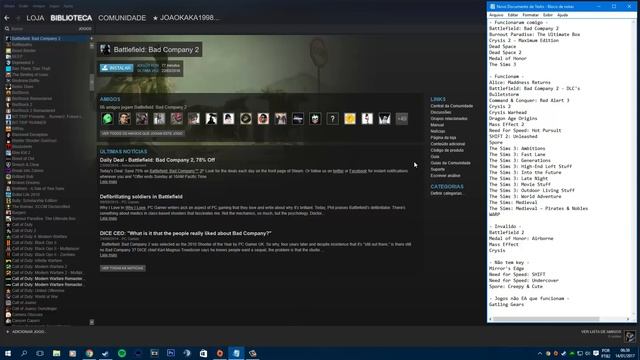Click 'Gatling Gears' line in Notepad
Image resolution: width=640 pixels, height=360 pixels.
pyautogui.click(x=506, y=304)
